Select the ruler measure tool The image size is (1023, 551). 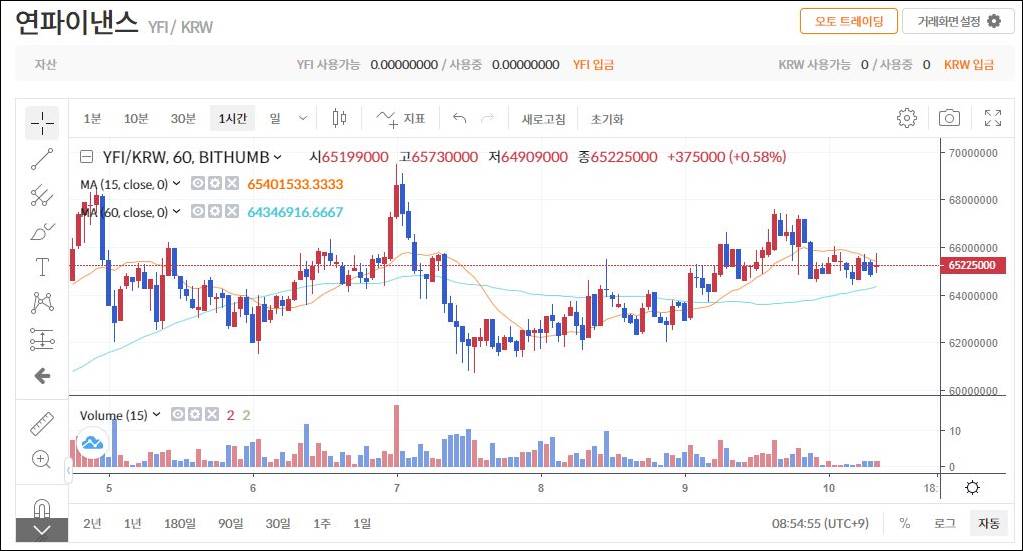pyautogui.click(x=42, y=424)
